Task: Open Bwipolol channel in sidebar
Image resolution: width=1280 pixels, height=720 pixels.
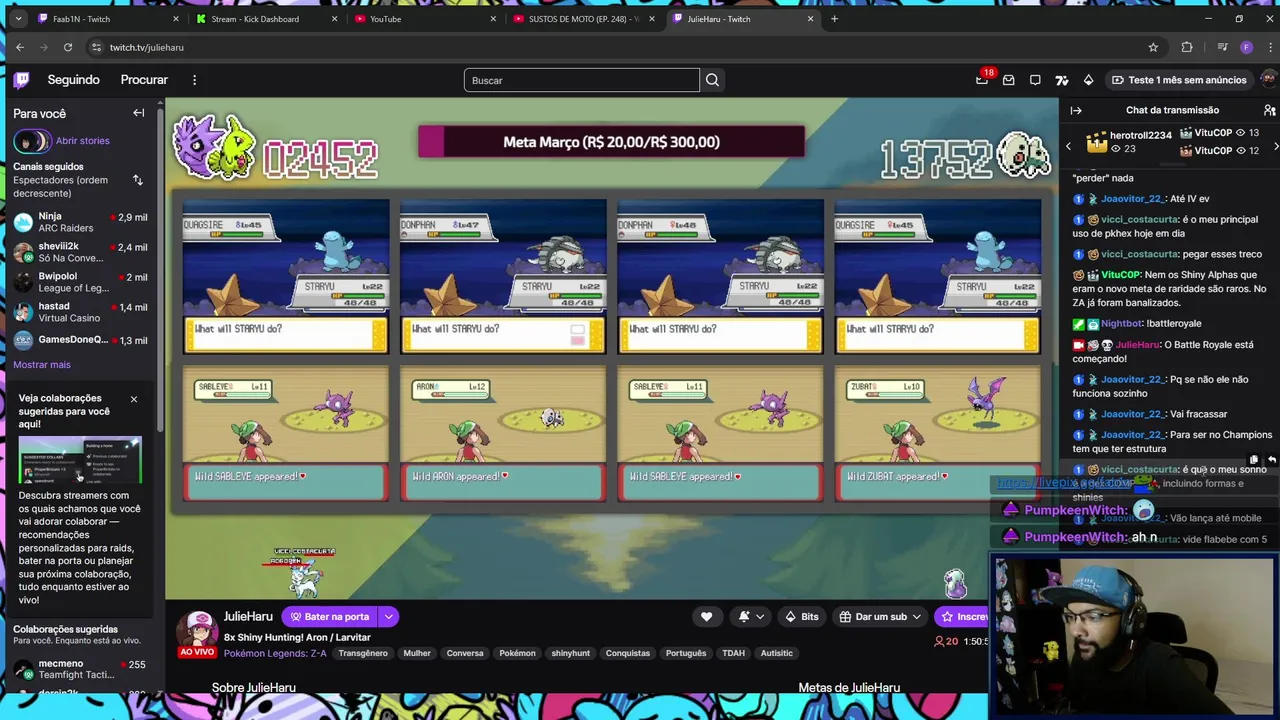Action: 81,282
